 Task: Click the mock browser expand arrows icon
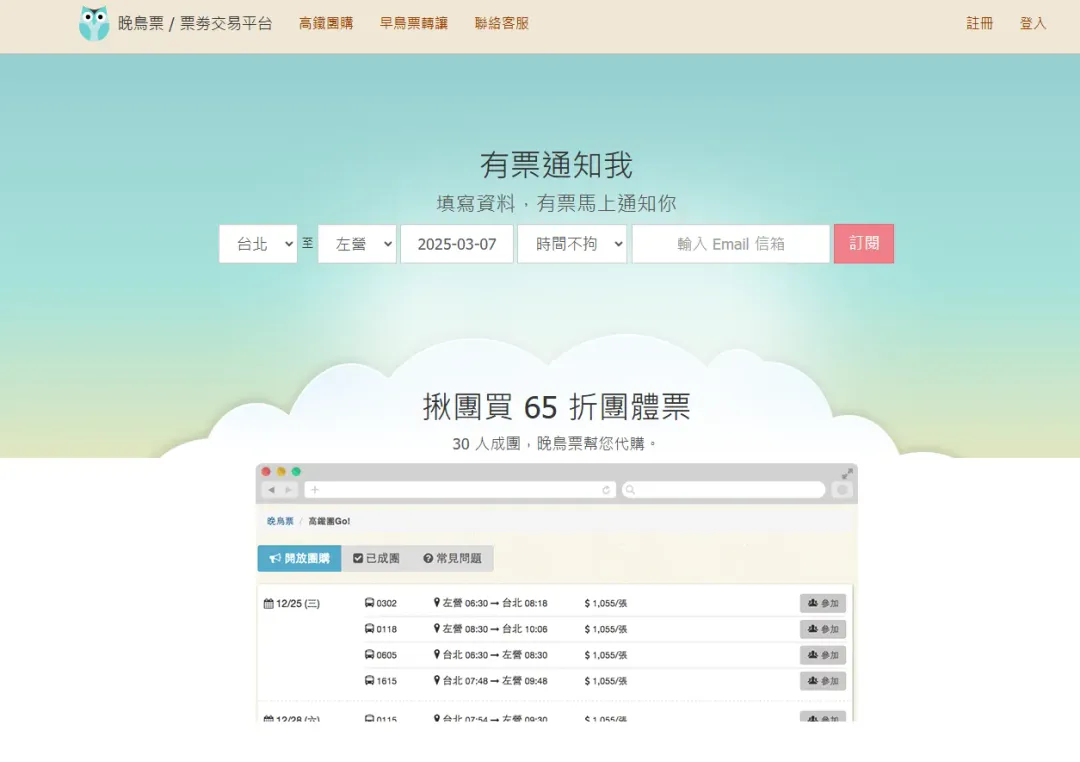847,473
